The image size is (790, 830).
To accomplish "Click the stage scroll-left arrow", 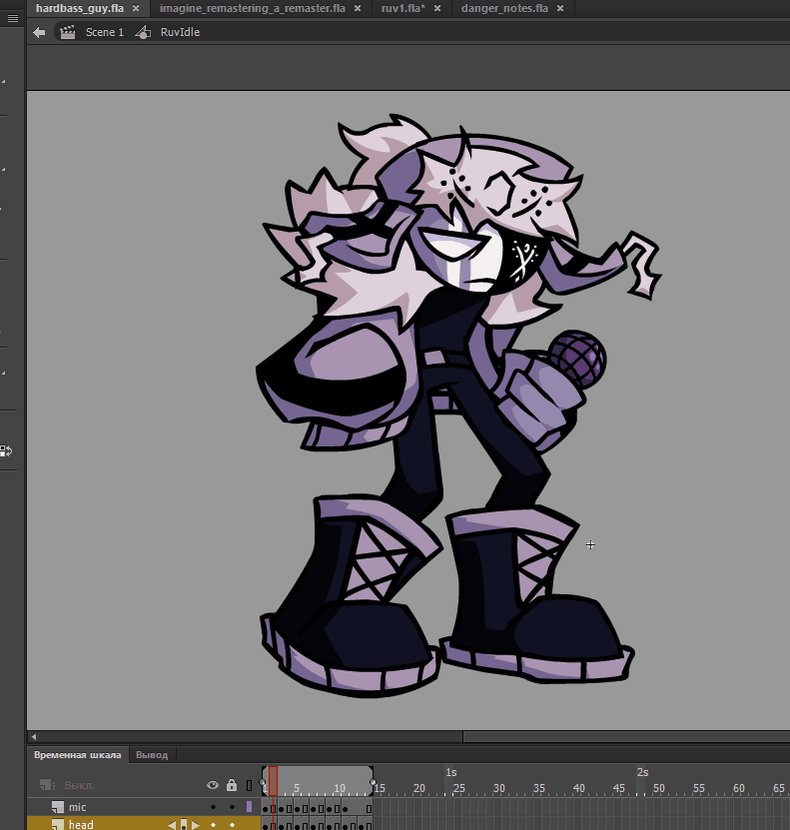I will 34,737.
